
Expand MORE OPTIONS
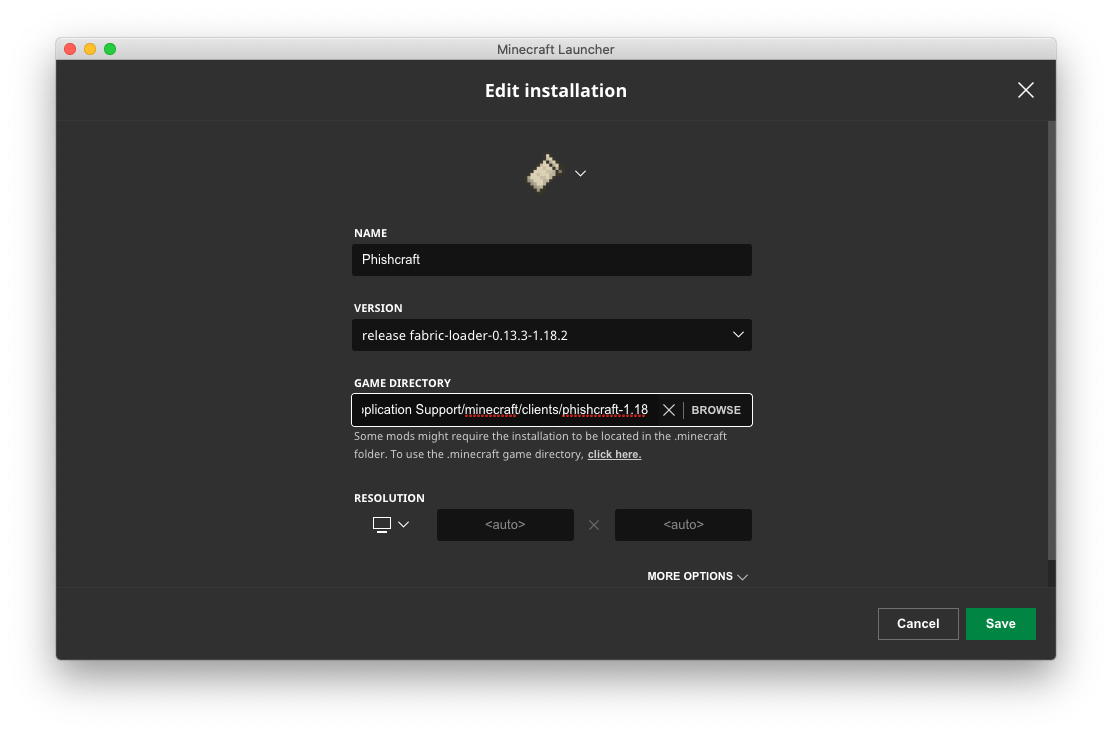[697, 576]
